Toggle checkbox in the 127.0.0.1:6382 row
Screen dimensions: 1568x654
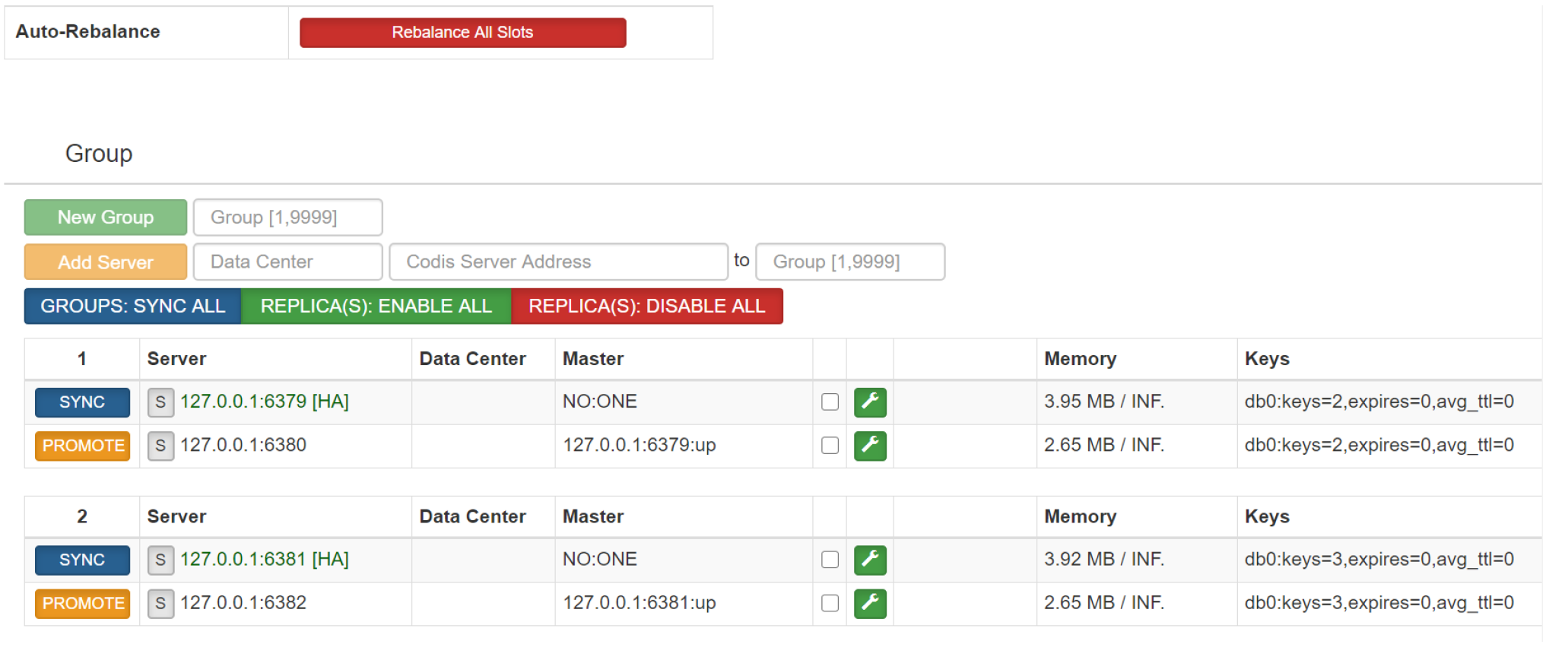pos(830,603)
